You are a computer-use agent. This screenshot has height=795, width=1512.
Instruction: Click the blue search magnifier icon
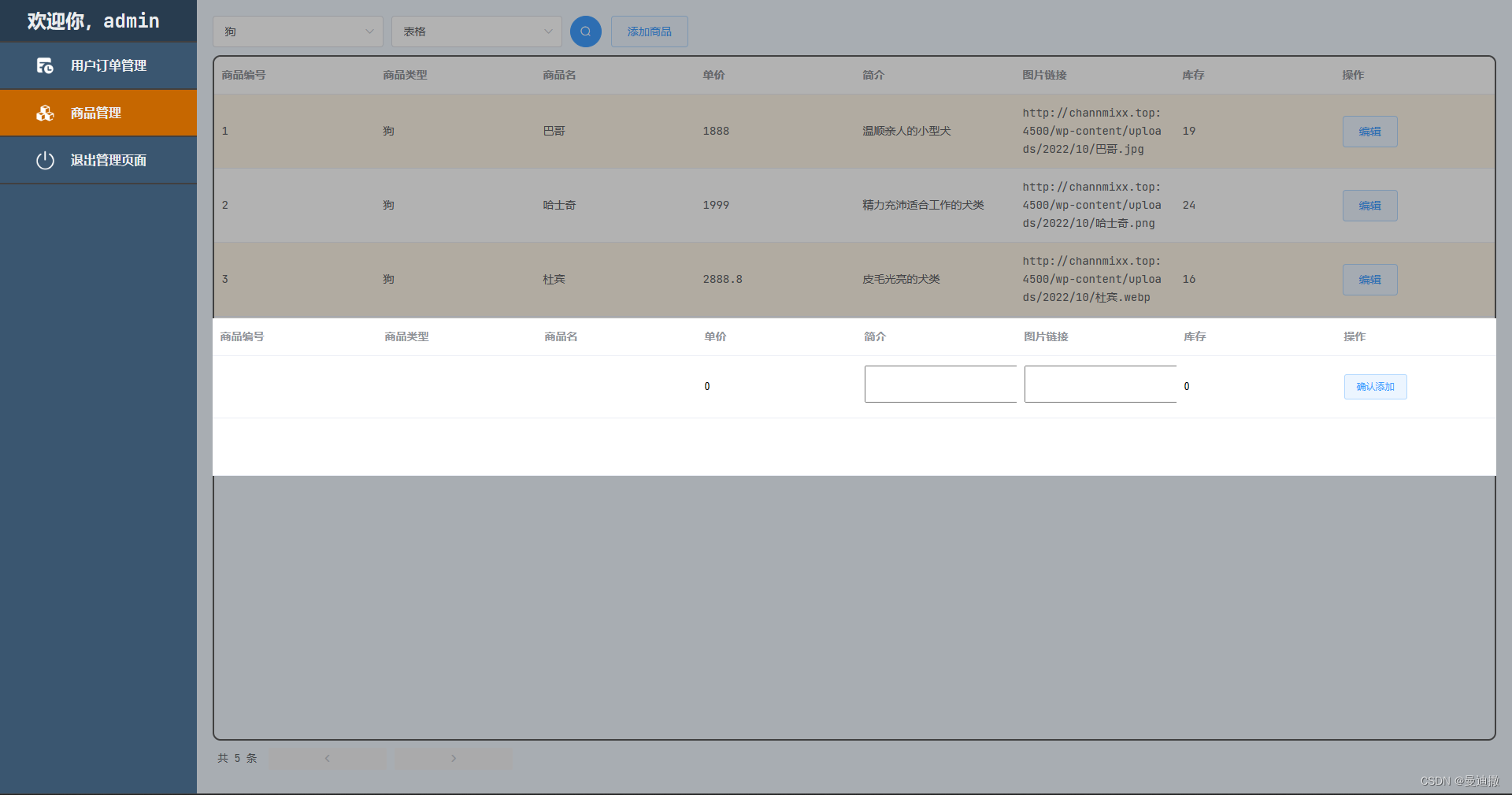(x=585, y=32)
